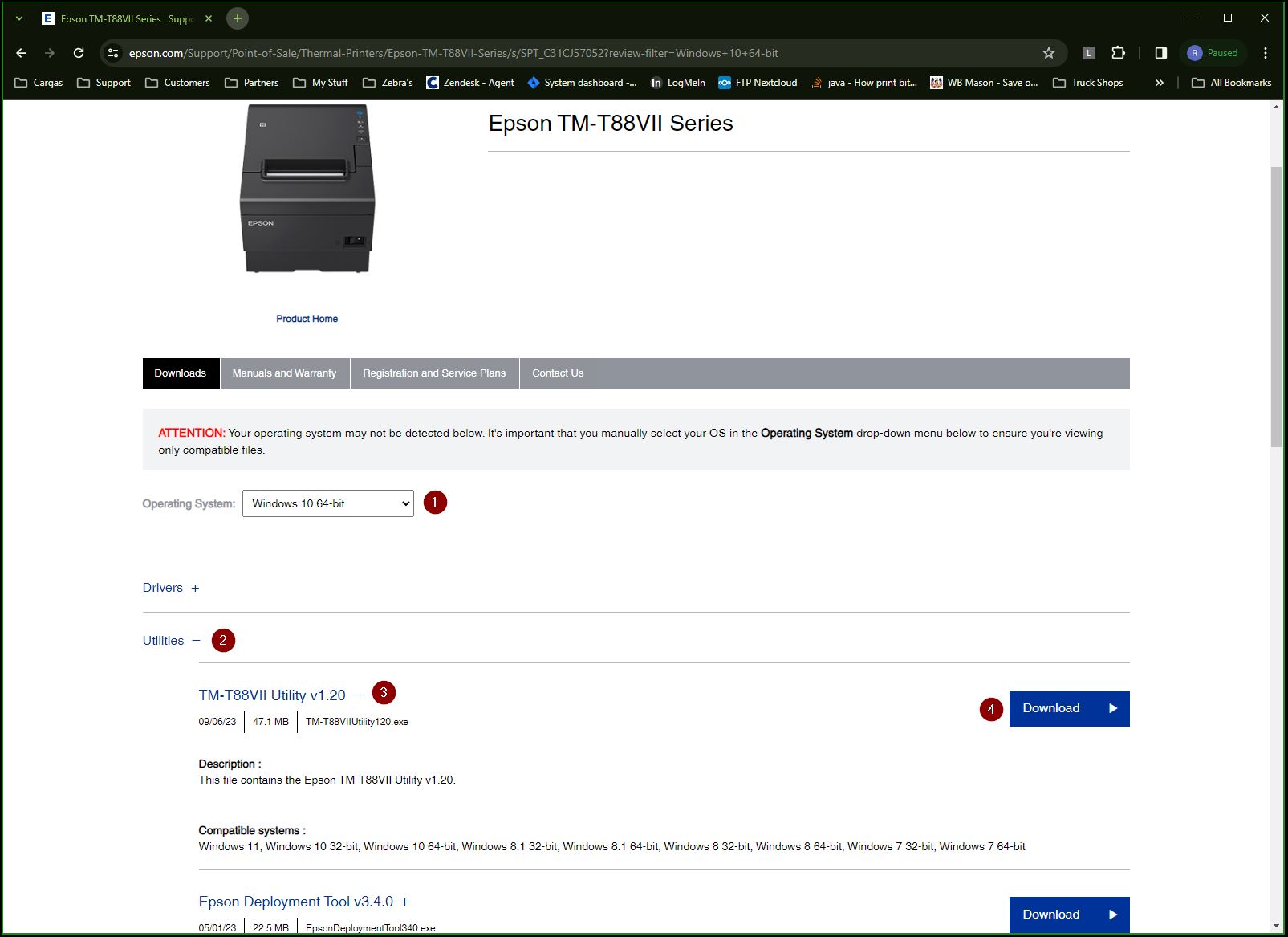Open the Partners bookmark folder
This screenshot has width=1288, height=937.
coord(252,83)
